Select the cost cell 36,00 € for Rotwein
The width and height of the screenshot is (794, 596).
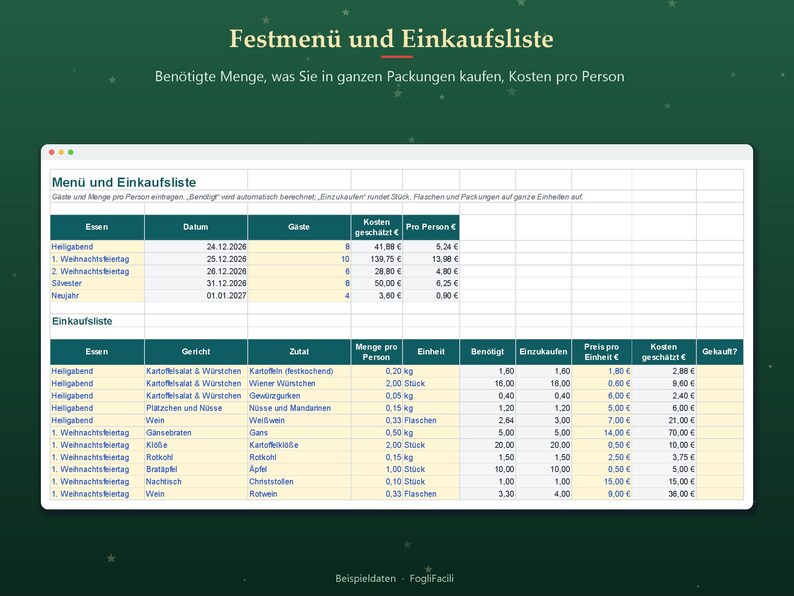[x=664, y=494]
